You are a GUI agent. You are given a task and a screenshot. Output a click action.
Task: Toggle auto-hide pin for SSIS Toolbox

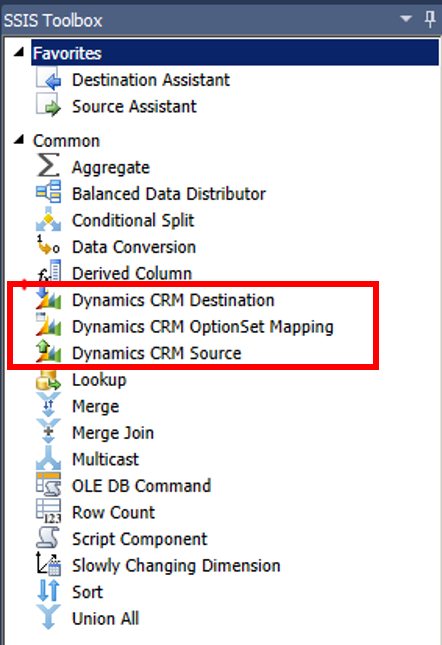[430, 19]
